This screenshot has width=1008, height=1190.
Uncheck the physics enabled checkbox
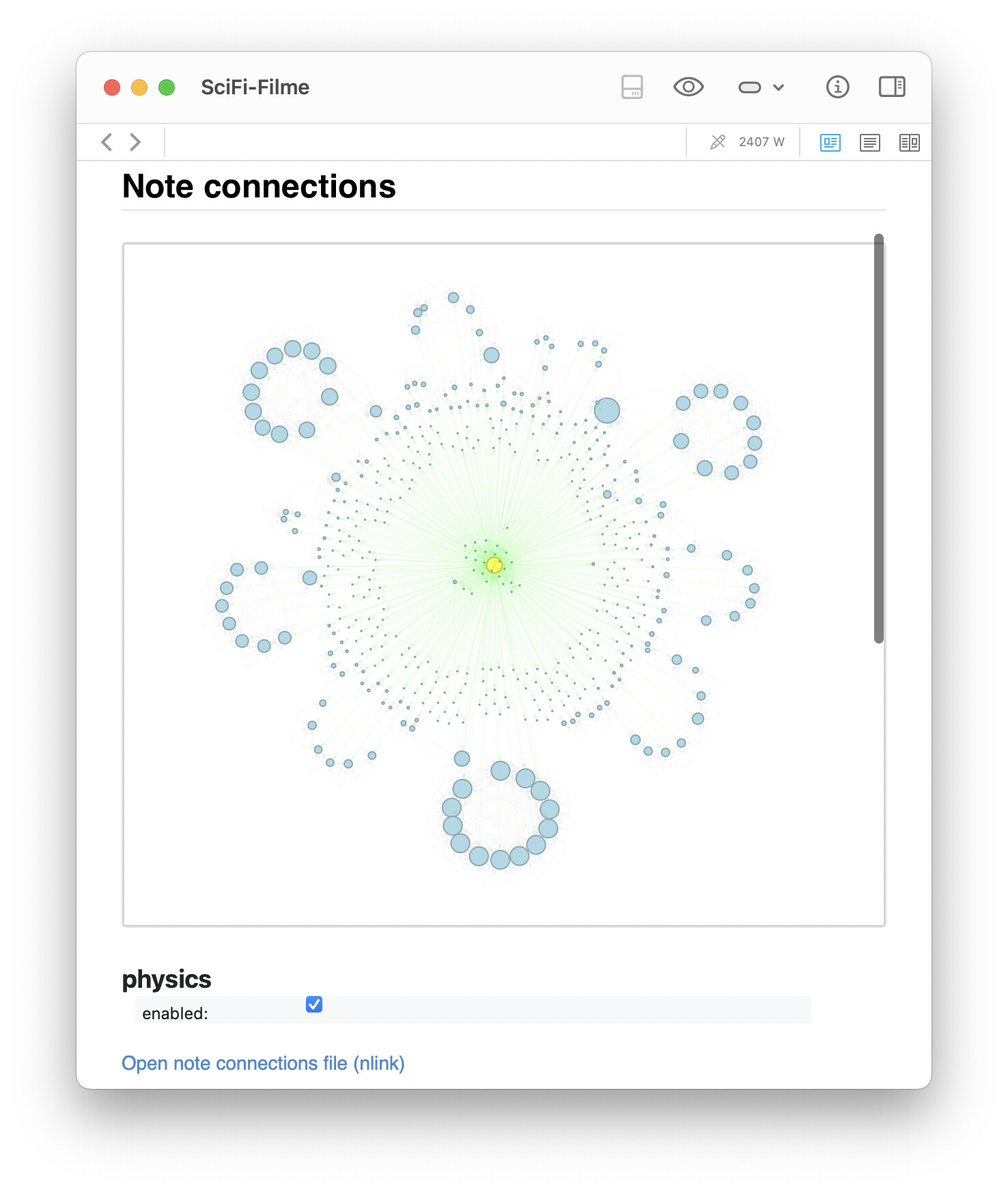(314, 1004)
